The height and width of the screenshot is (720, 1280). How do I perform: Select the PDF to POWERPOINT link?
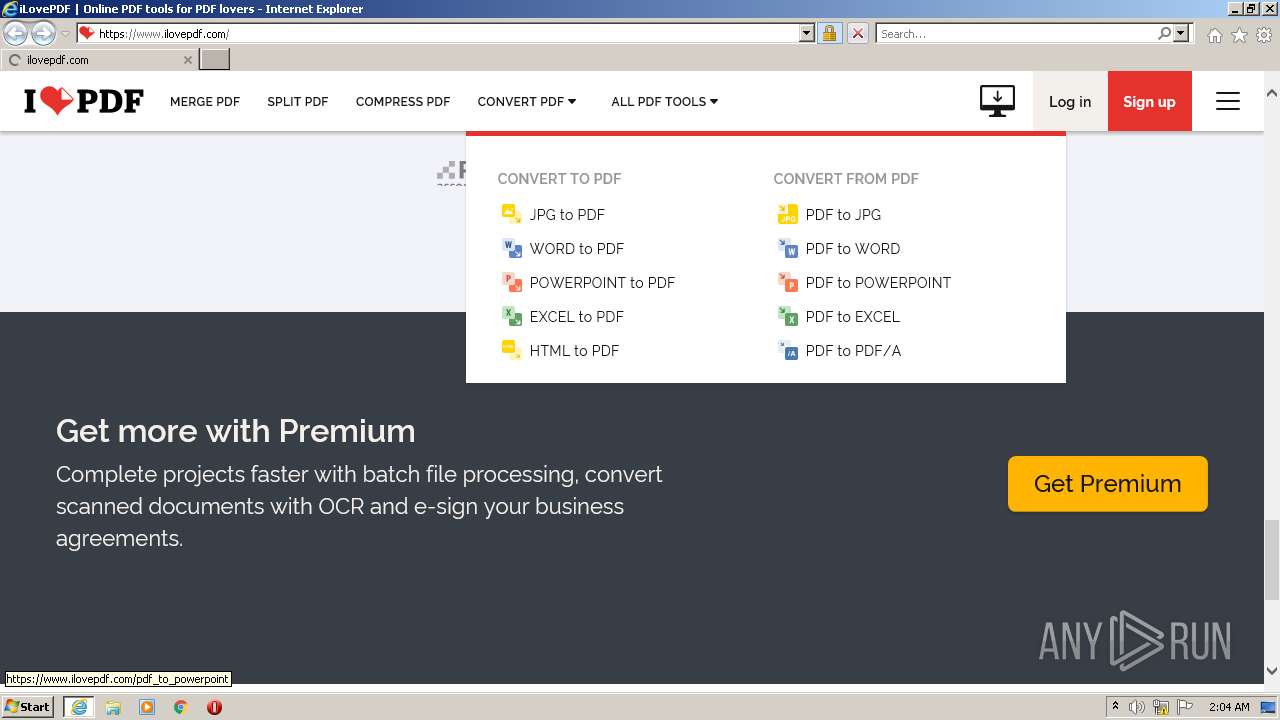pyautogui.click(x=878, y=282)
